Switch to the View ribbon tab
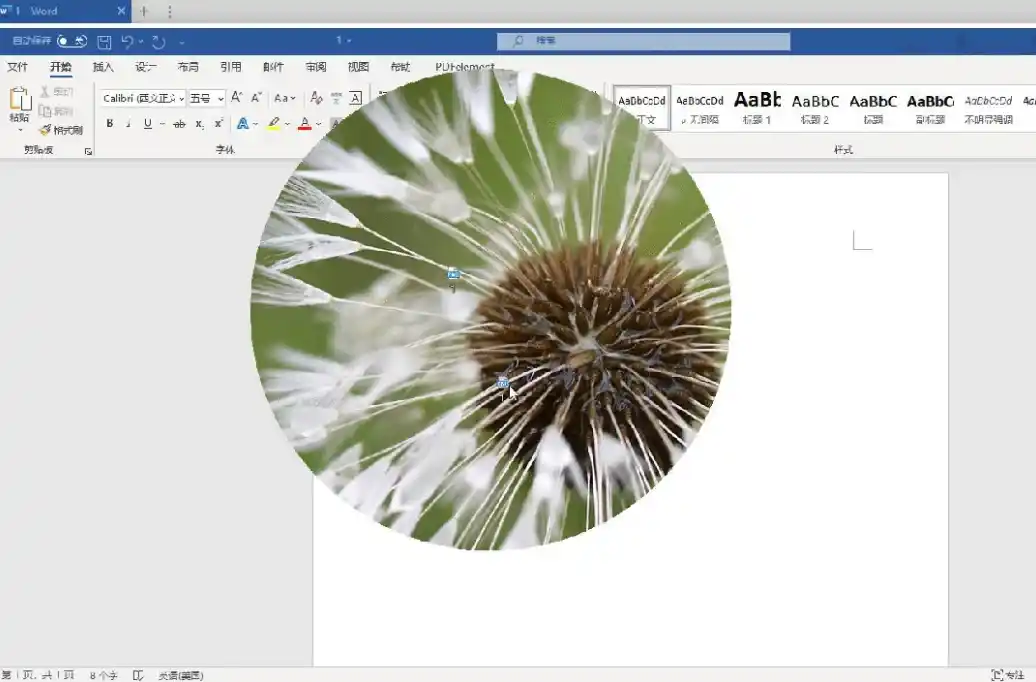The height and width of the screenshot is (682, 1036). 358,67
